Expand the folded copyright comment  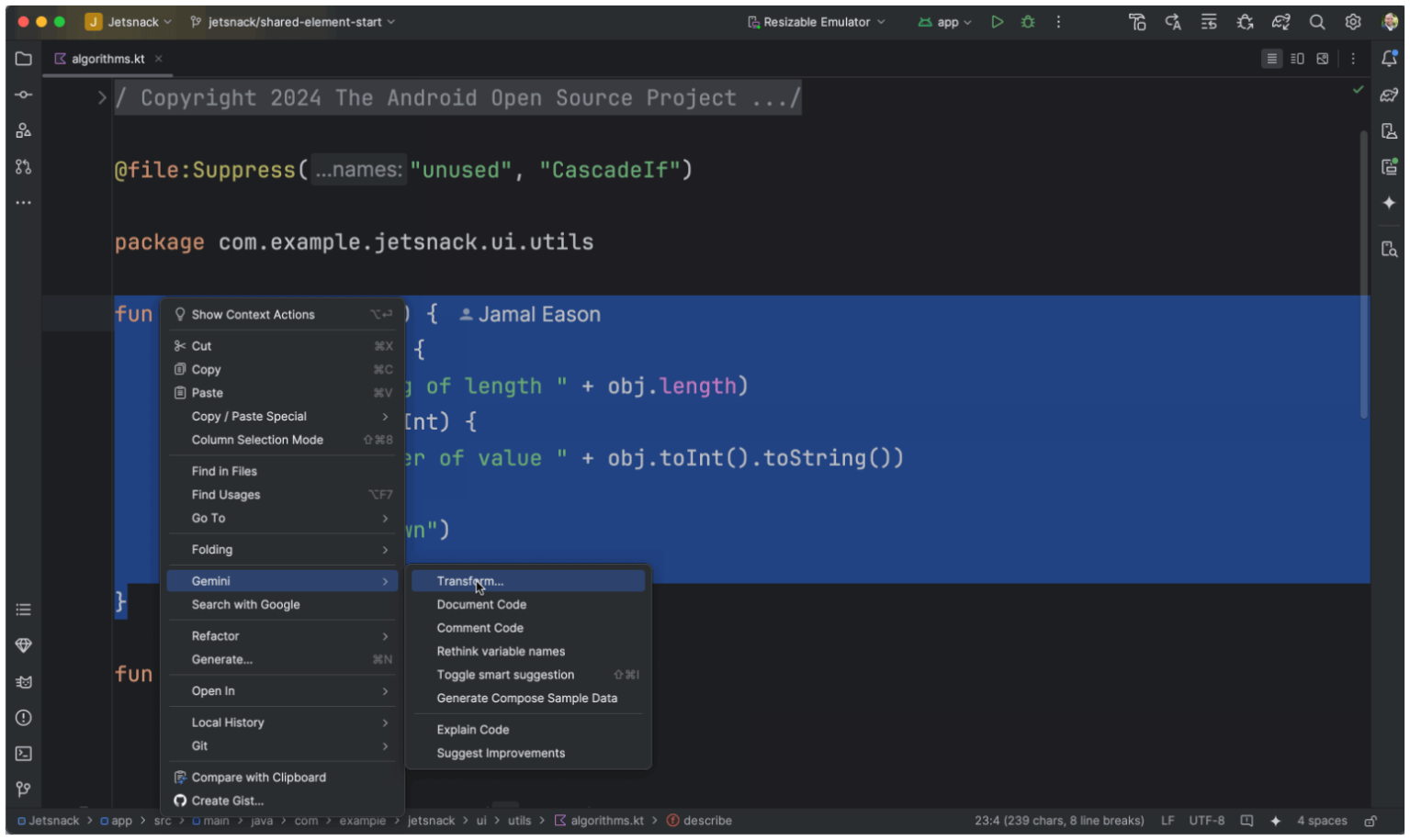(102, 98)
